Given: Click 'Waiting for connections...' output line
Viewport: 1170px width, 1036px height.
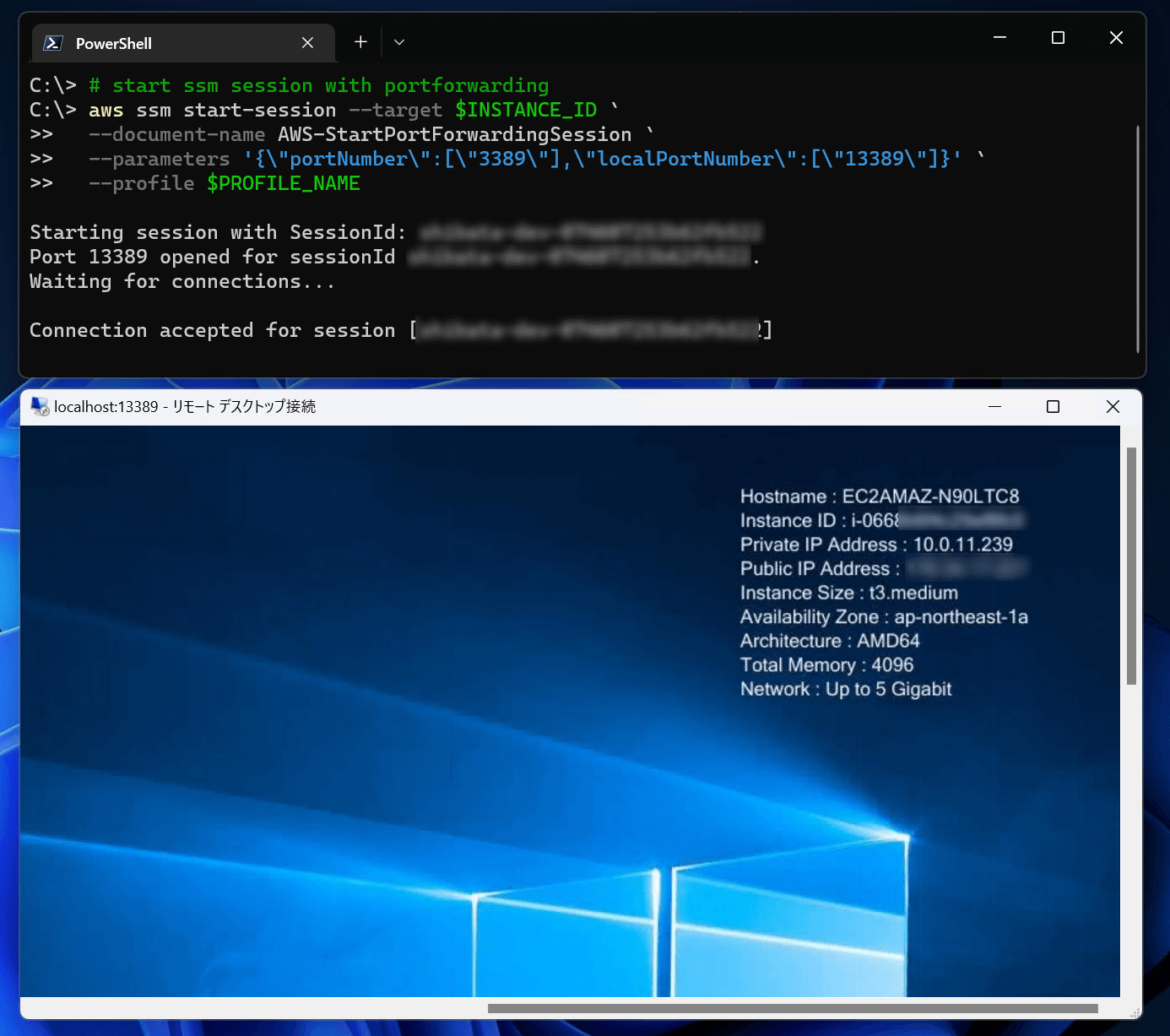Looking at the screenshot, I should point(182,281).
